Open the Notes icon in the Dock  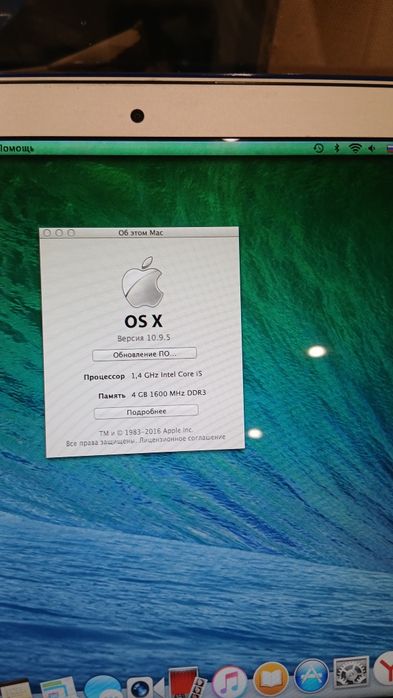[x=16, y=689]
